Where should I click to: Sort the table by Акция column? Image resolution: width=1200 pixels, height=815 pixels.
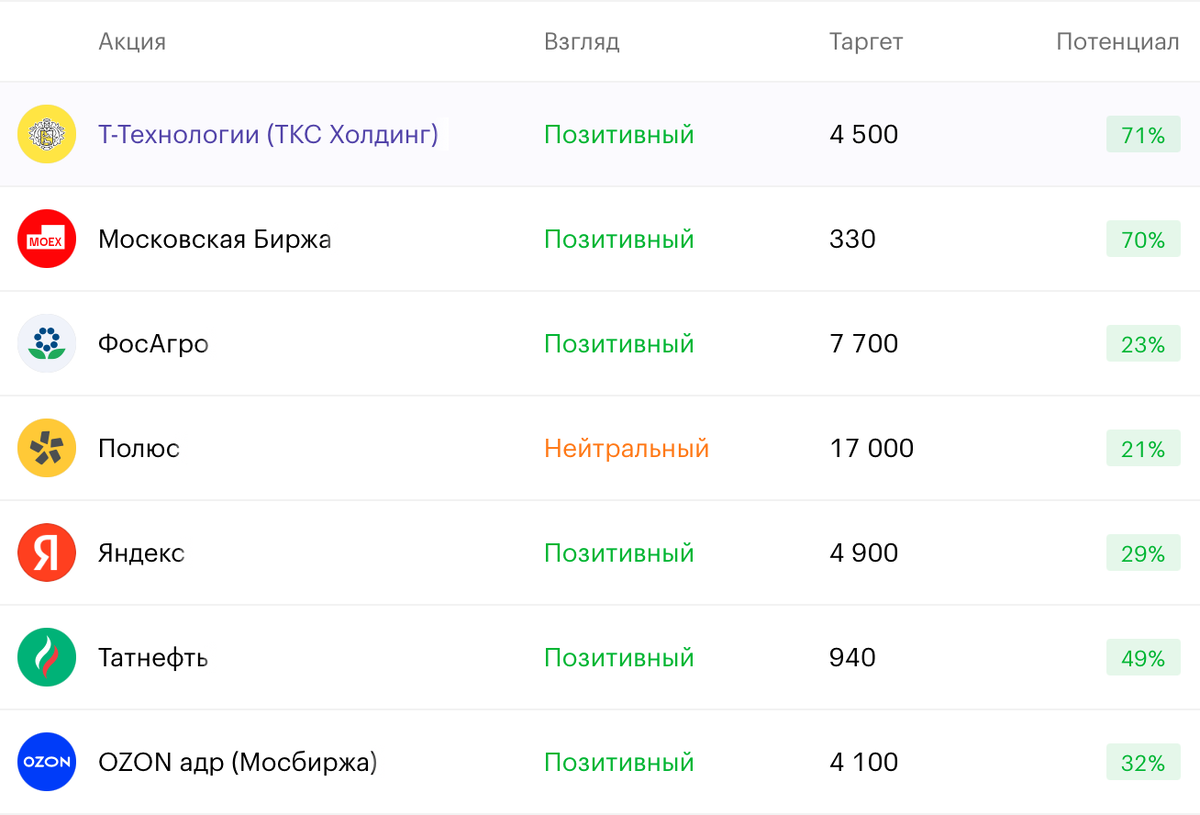(132, 42)
